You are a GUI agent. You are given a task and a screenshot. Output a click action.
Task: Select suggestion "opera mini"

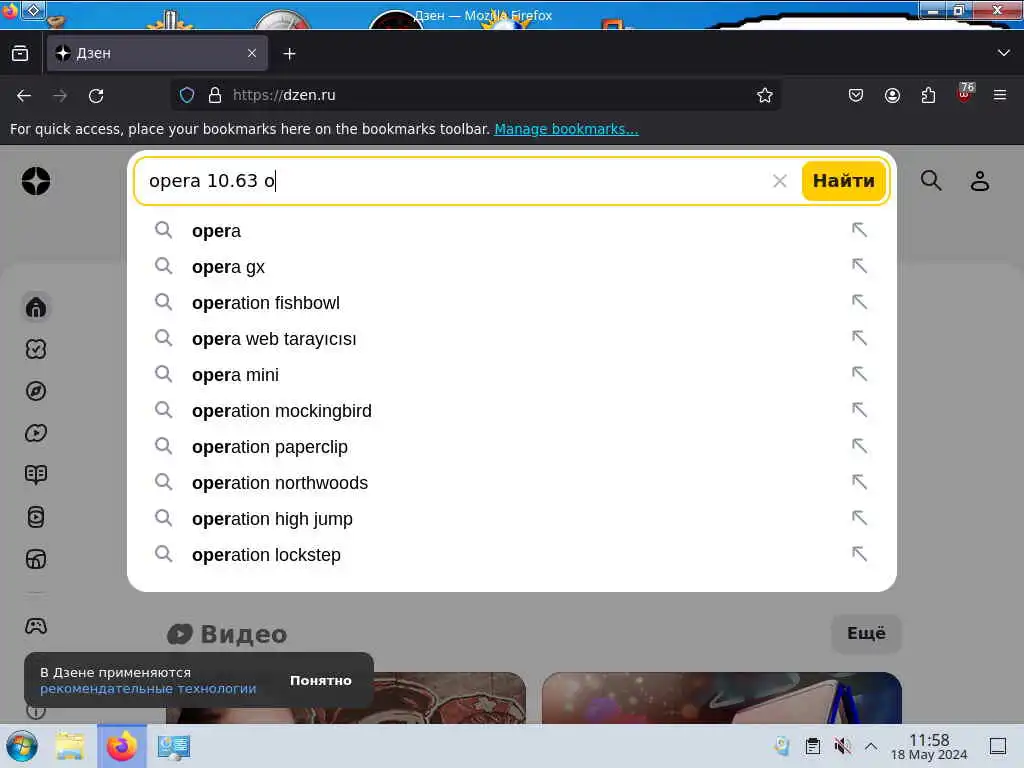(x=511, y=374)
